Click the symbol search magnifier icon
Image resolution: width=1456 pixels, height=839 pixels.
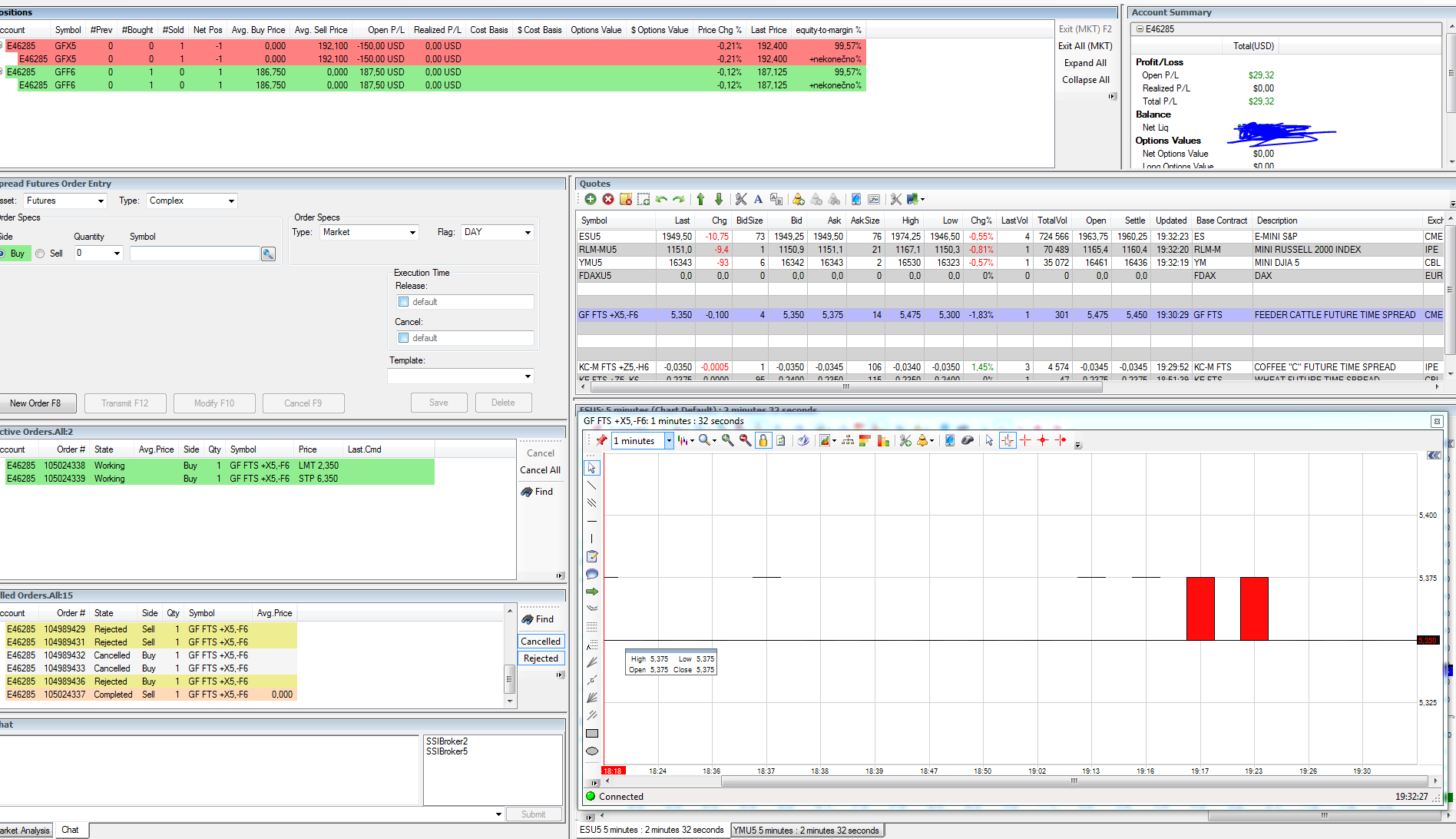[x=268, y=254]
